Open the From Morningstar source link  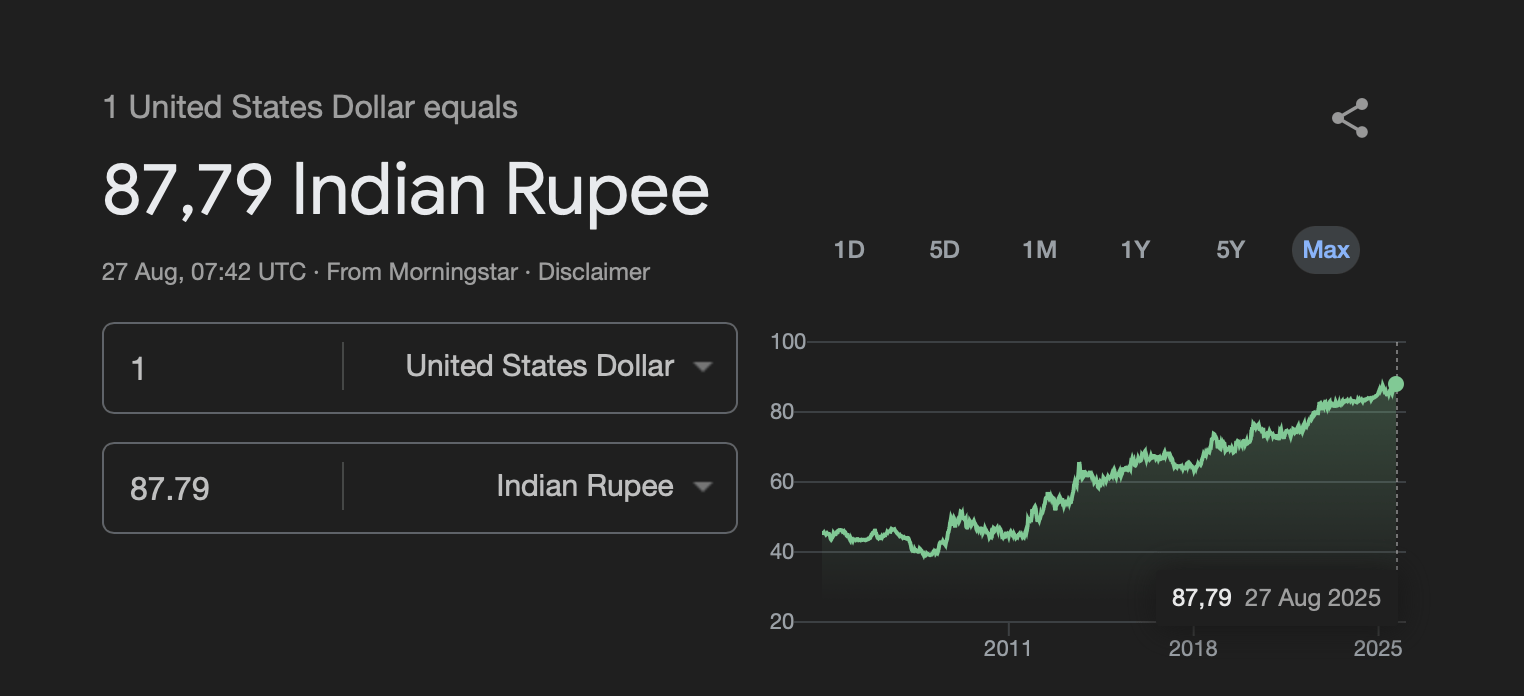[x=422, y=271]
